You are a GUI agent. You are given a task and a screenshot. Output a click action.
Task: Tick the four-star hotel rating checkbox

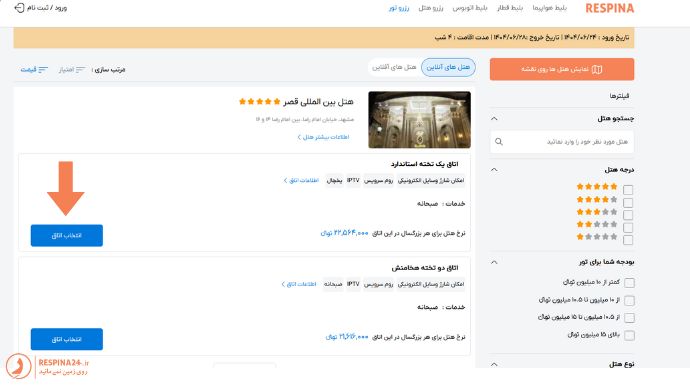click(628, 202)
